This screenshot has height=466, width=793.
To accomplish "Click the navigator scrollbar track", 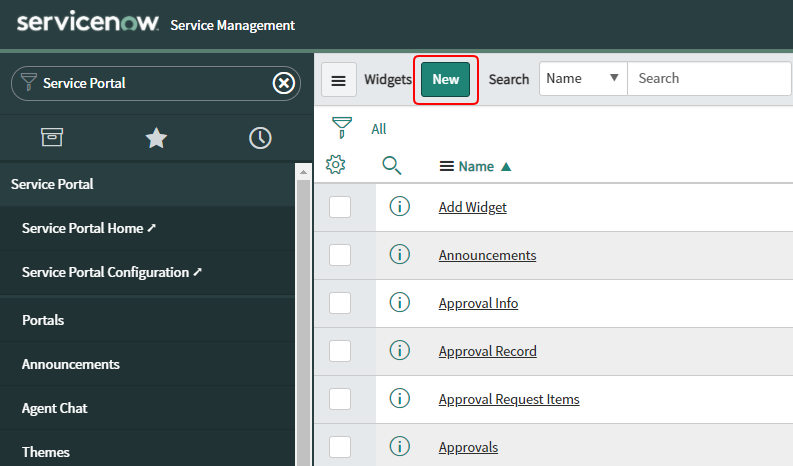I will [x=303, y=324].
